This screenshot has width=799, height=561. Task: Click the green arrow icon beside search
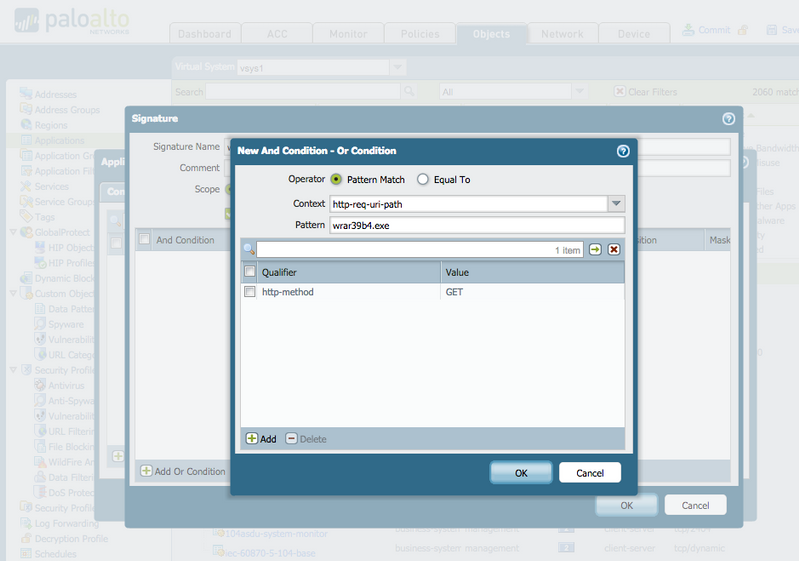tap(595, 250)
